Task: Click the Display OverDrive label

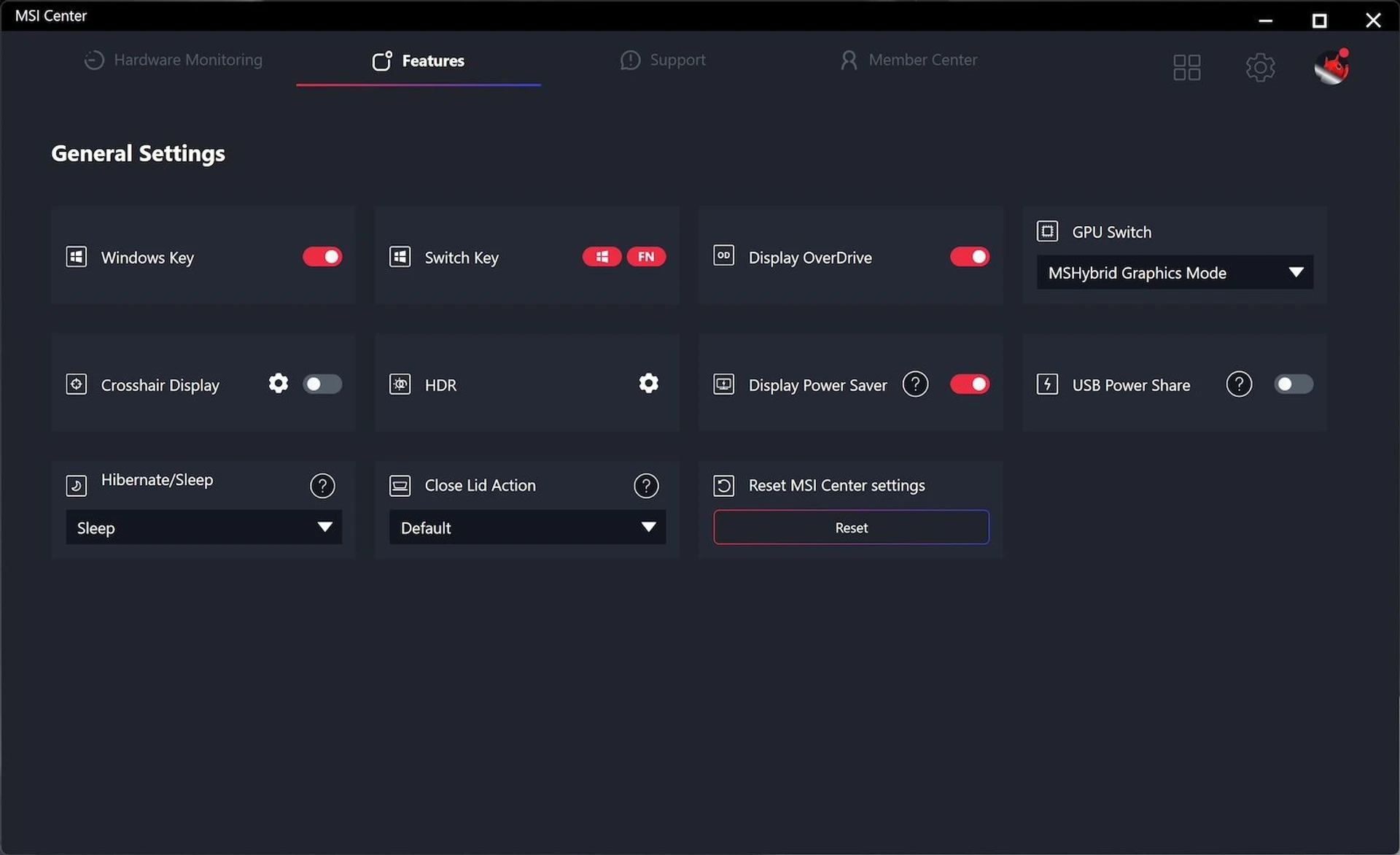Action: coord(810,258)
